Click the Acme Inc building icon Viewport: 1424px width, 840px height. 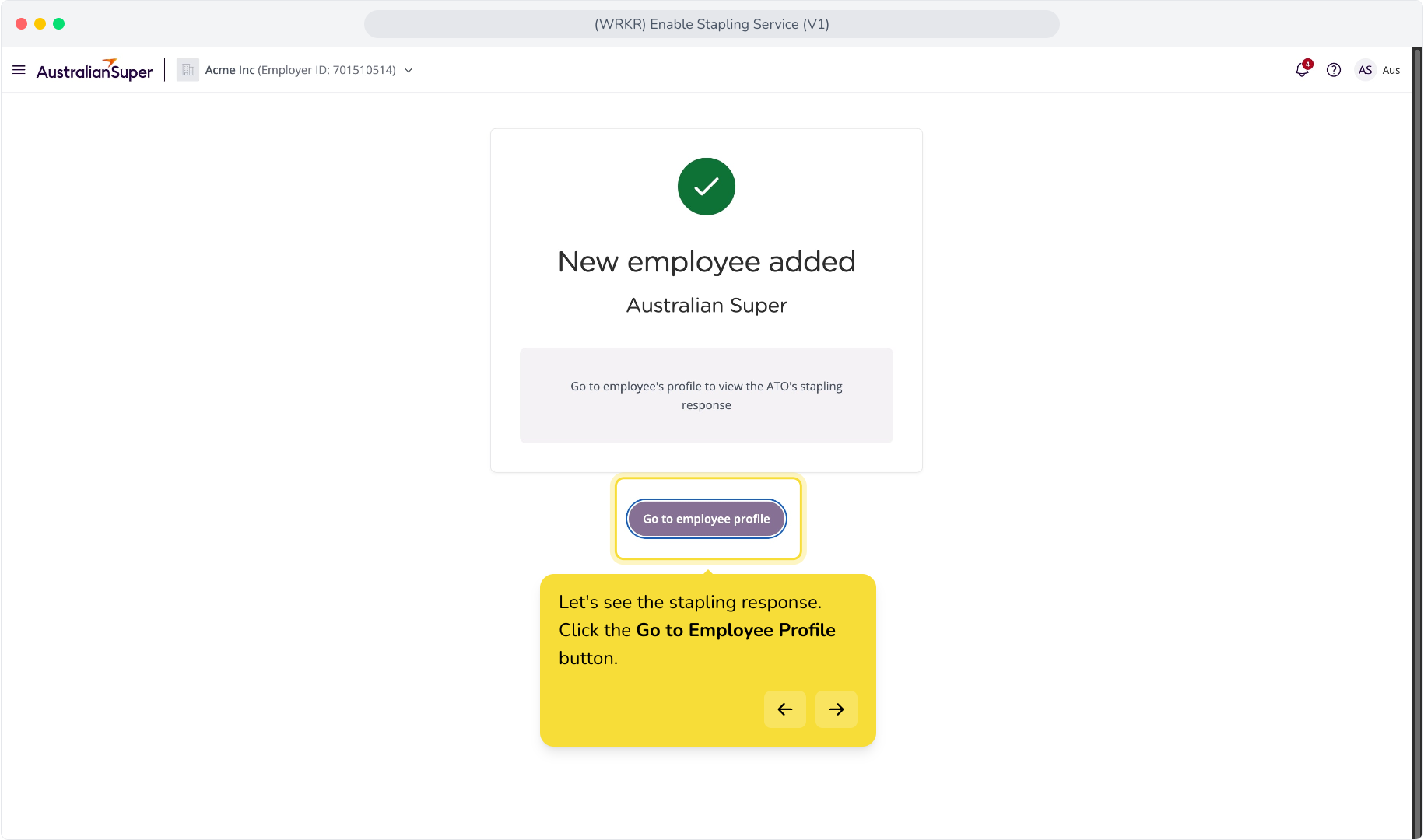coord(188,70)
